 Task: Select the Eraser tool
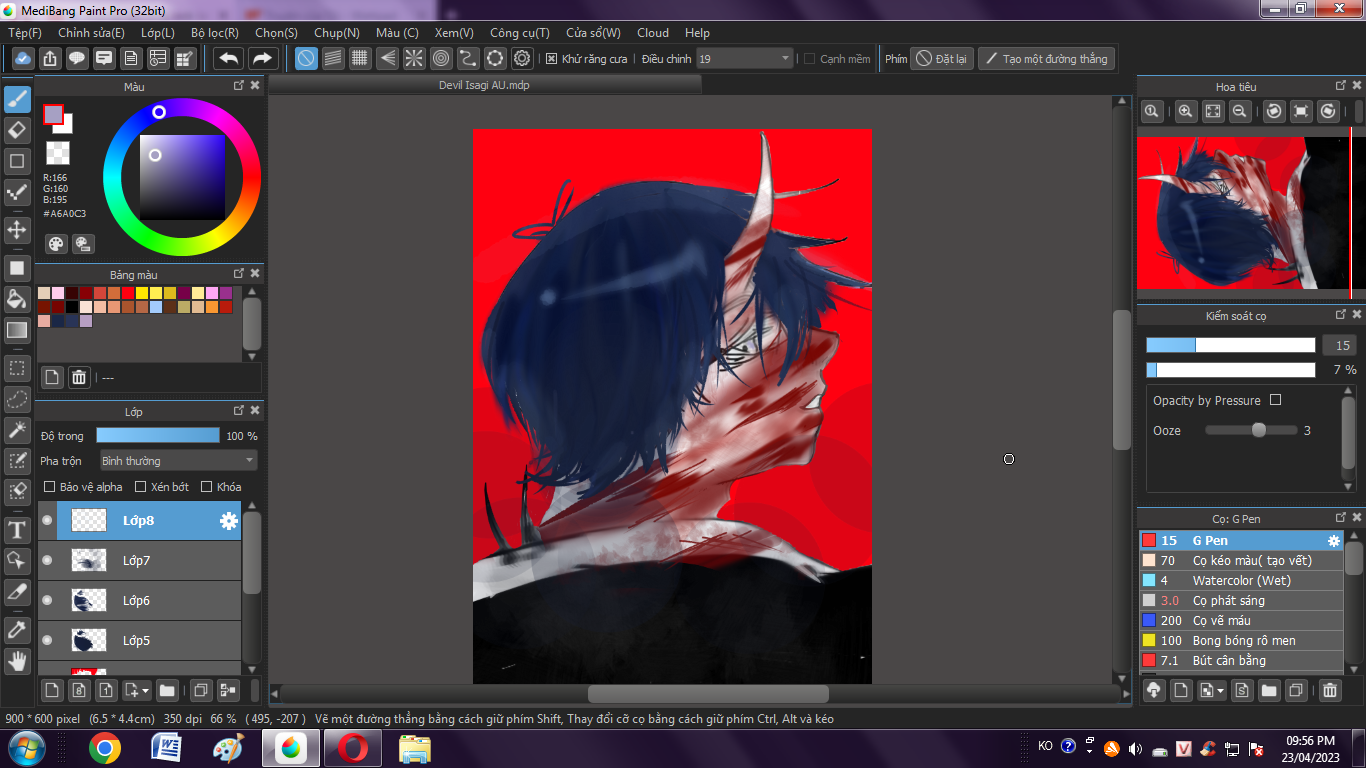click(17, 130)
